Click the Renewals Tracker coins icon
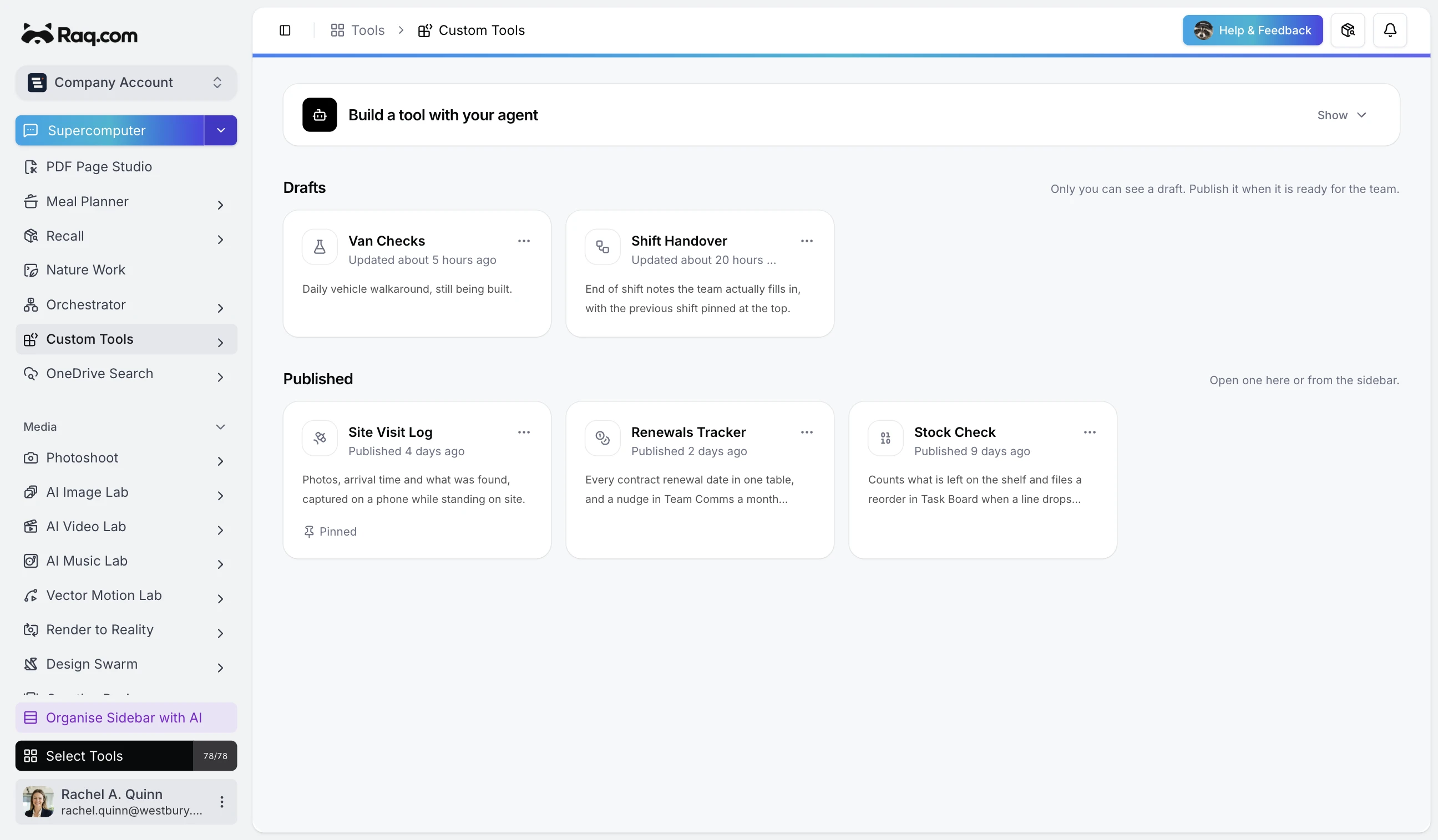1438x840 pixels. click(x=602, y=438)
